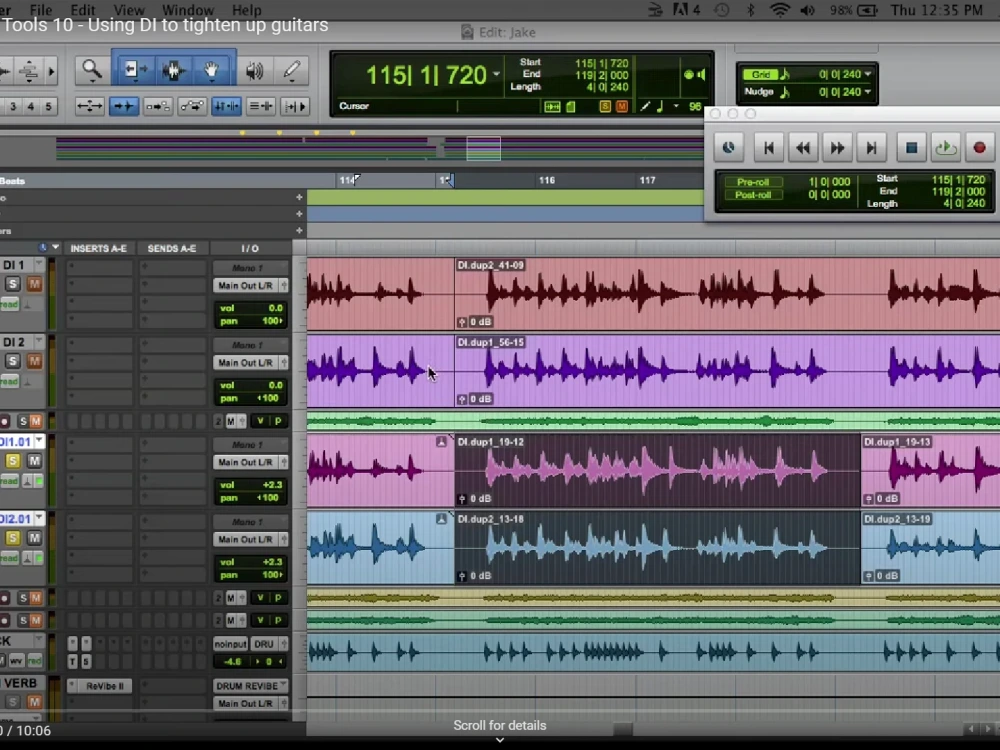Select the Scrubber speaker tool
The width and height of the screenshot is (1000, 750).
(x=254, y=71)
